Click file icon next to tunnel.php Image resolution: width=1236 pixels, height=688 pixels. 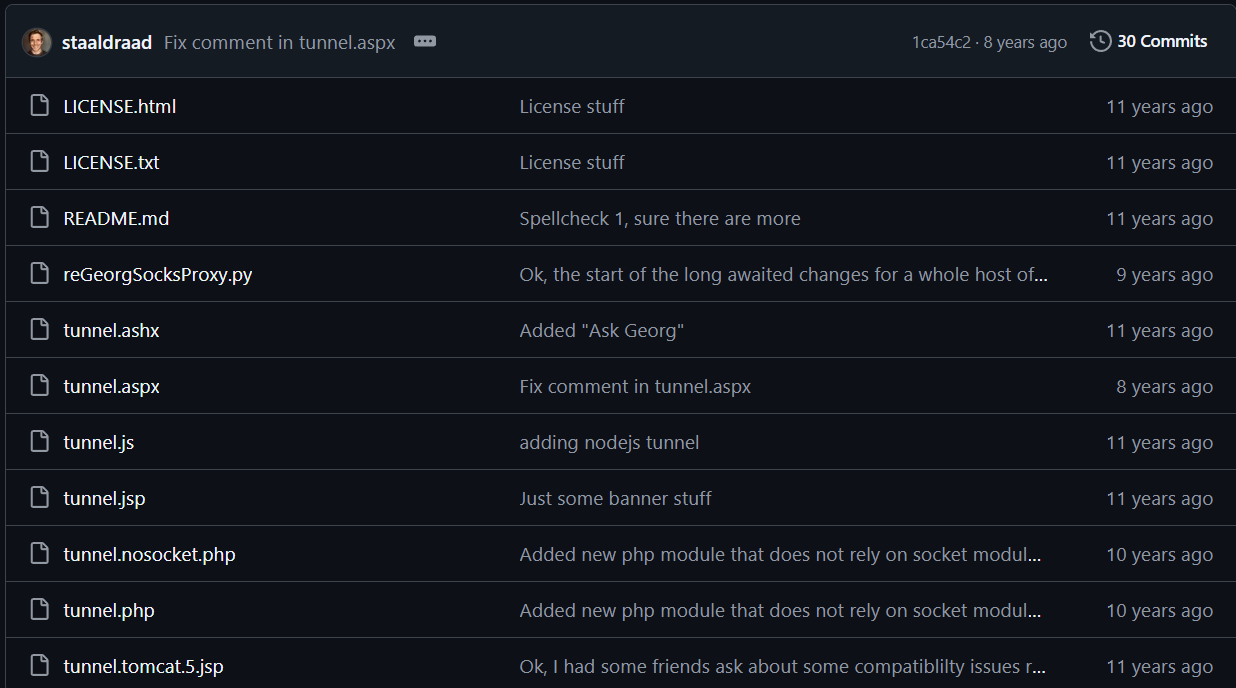coord(39,610)
